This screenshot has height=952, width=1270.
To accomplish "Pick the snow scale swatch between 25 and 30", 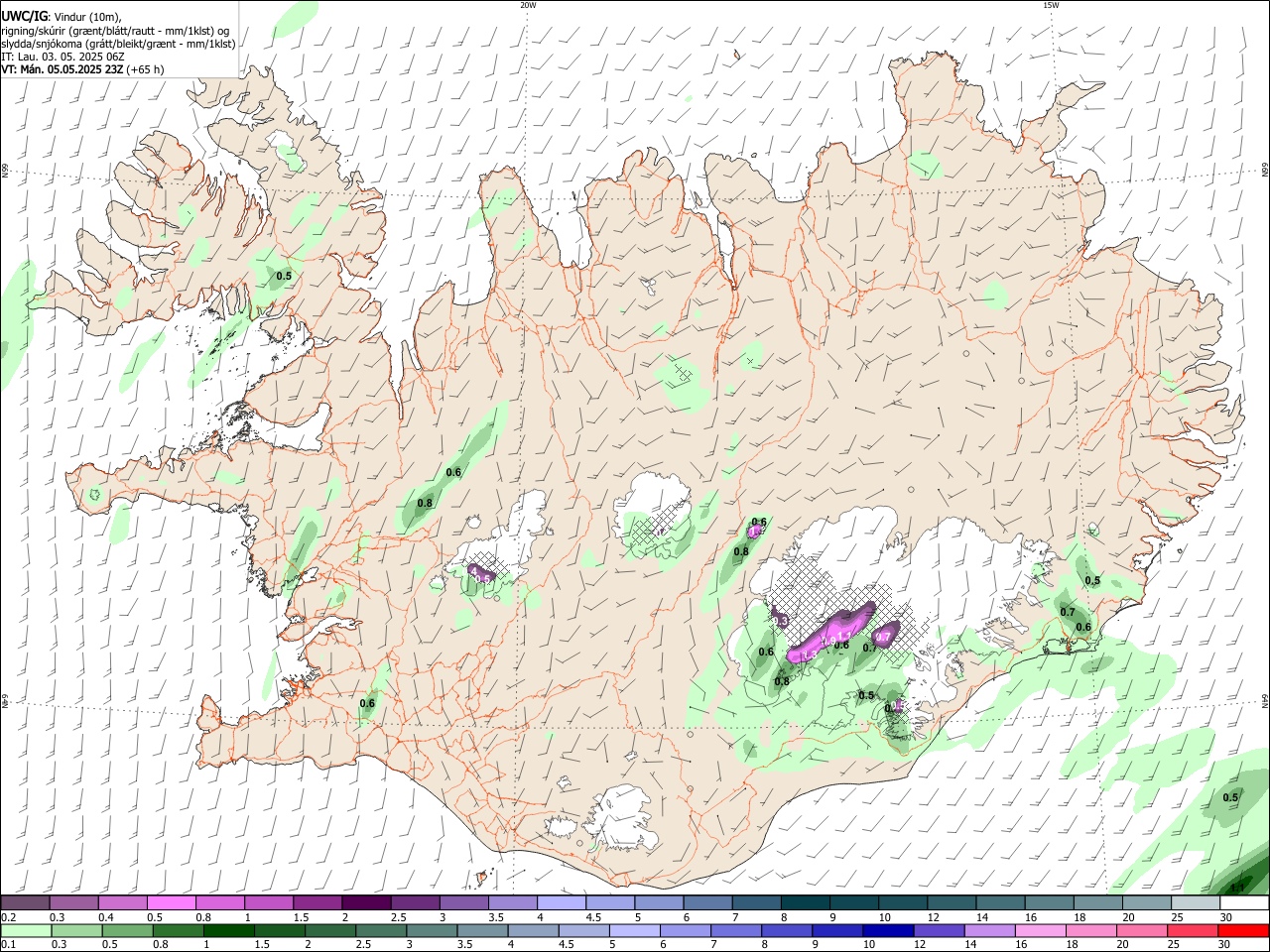I will tap(1196, 903).
